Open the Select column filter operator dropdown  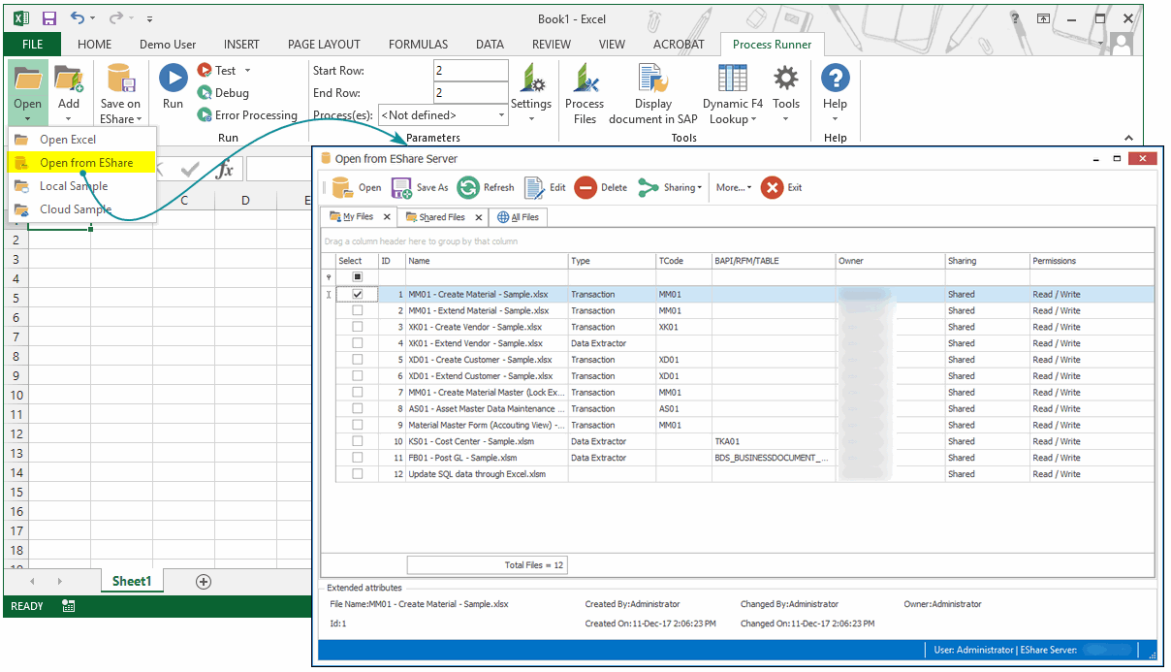pyautogui.click(x=329, y=277)
